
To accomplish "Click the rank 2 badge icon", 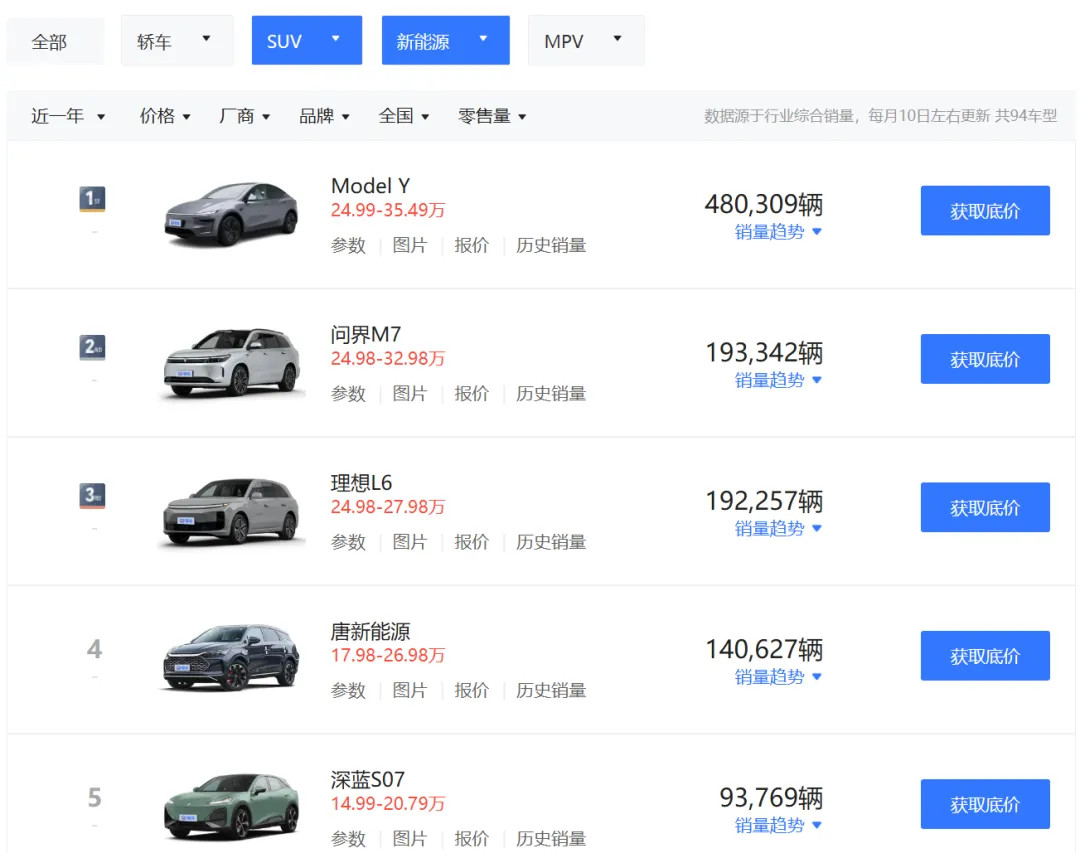I will [92, 347].
